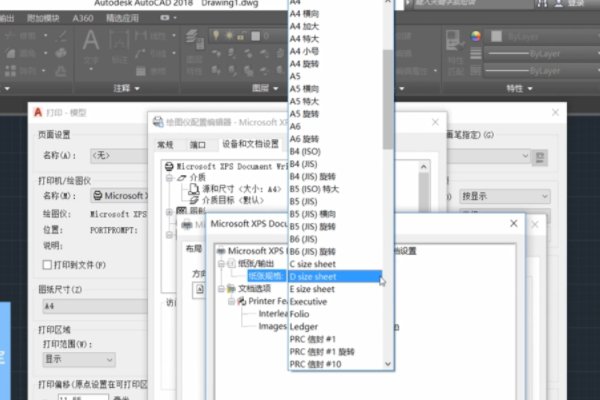Click the ribbon display toggle icon after 精选应用
The image size is (600, 400).
coord(165,18)
